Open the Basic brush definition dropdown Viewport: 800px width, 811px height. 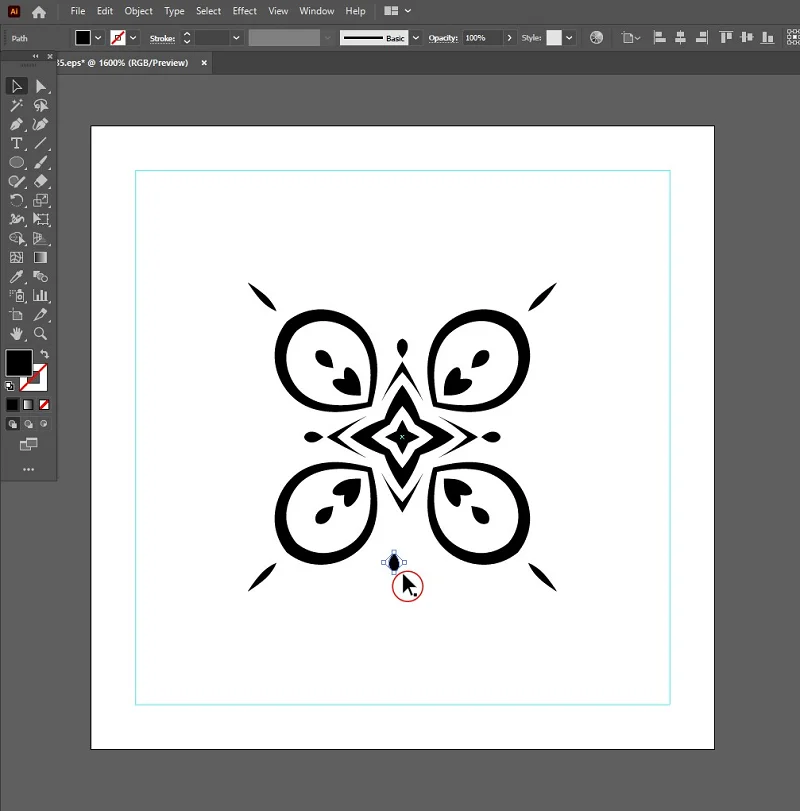pos(415,38)
